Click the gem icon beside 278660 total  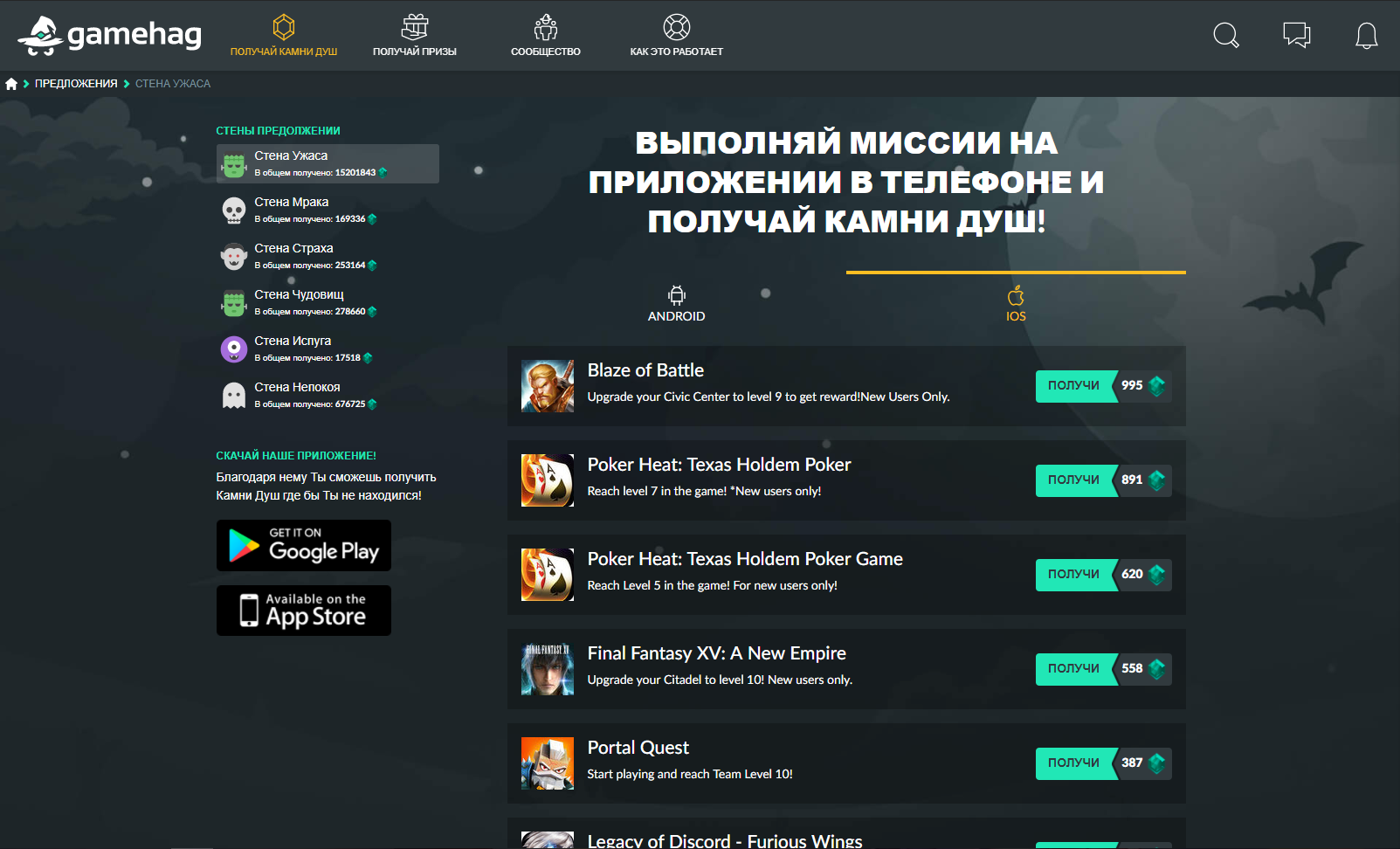tap(372, 312)
